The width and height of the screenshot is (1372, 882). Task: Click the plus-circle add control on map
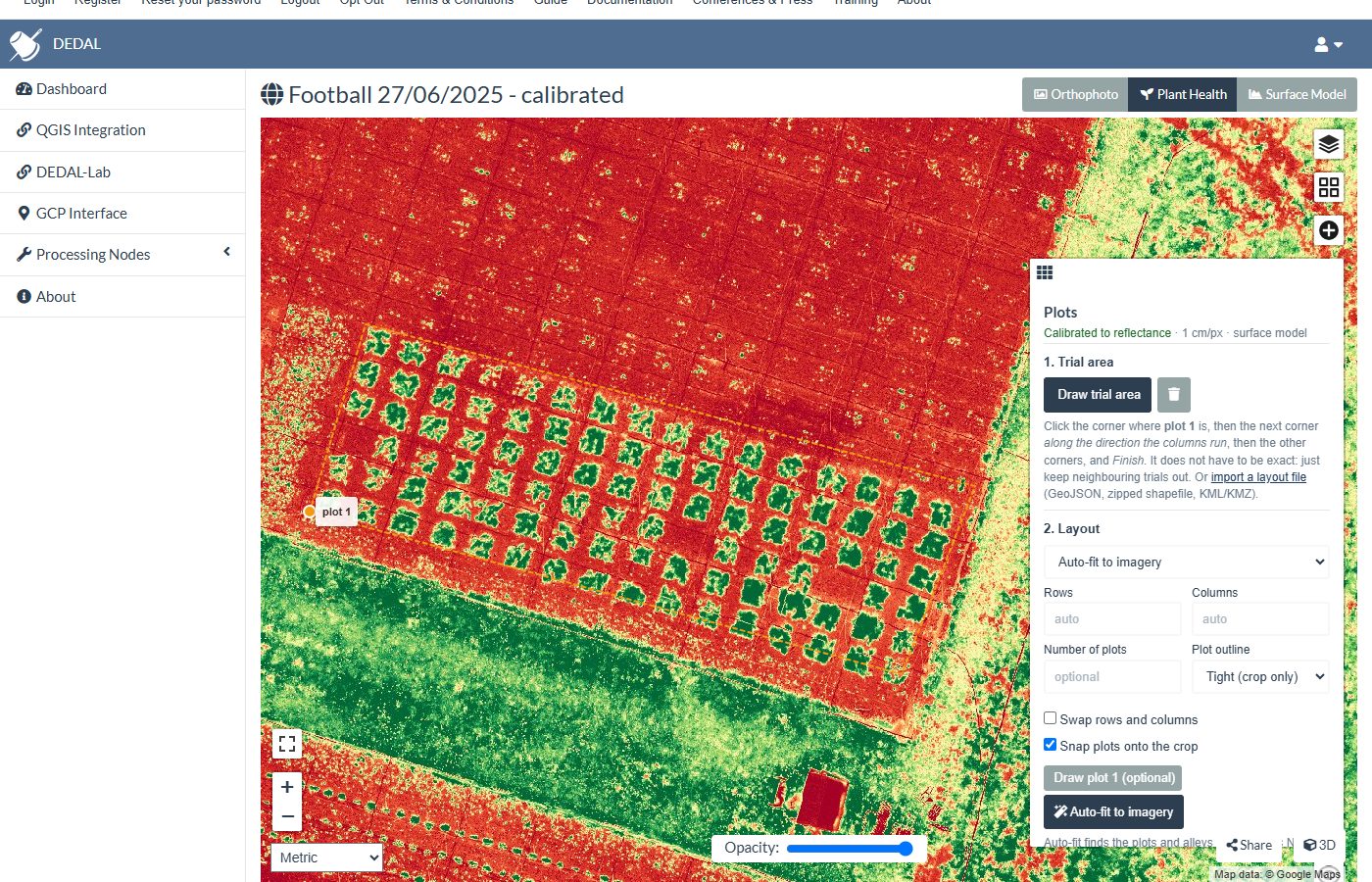click(1328, 230)
